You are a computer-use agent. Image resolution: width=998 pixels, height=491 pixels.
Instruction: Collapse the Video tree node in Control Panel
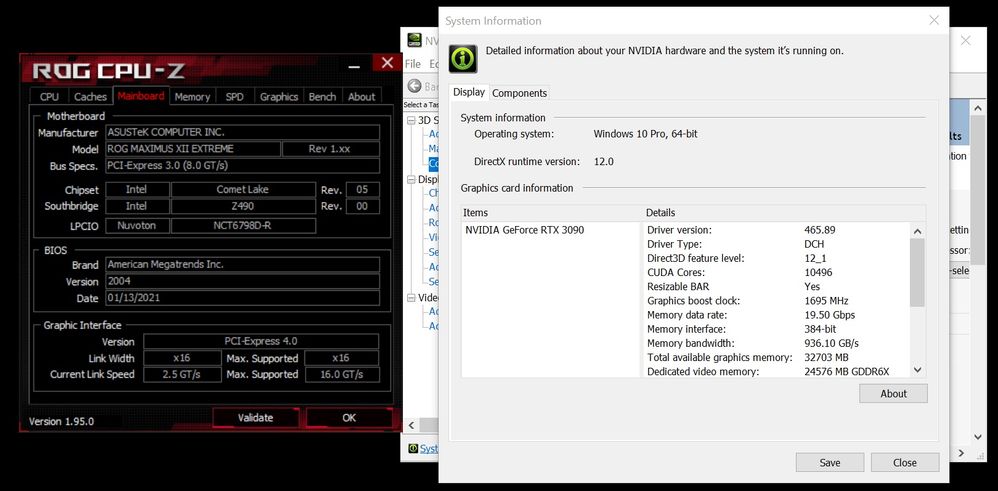pyautogui.click(x=411, y=297)
